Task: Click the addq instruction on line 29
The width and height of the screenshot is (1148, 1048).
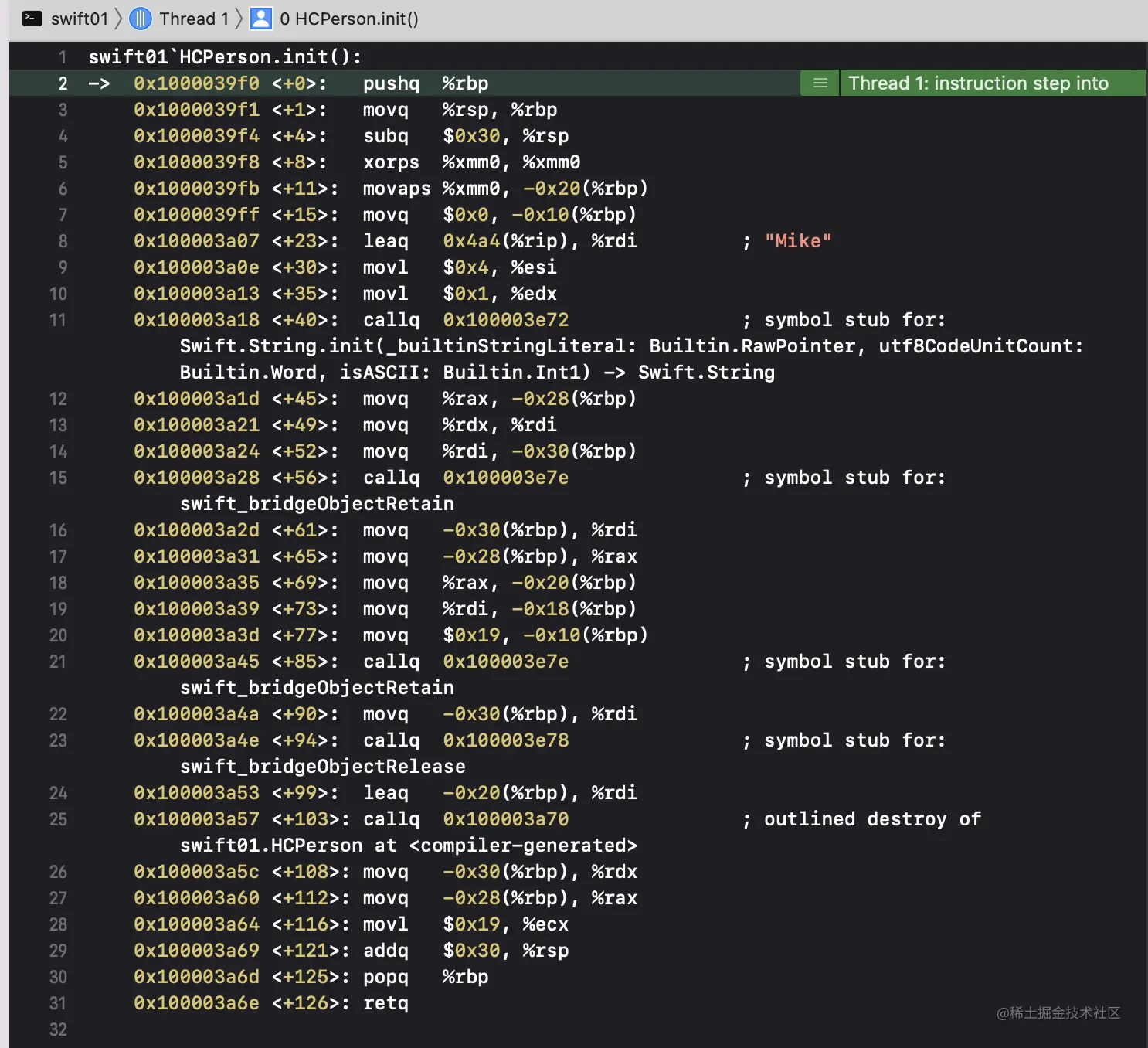Action: 385,951
